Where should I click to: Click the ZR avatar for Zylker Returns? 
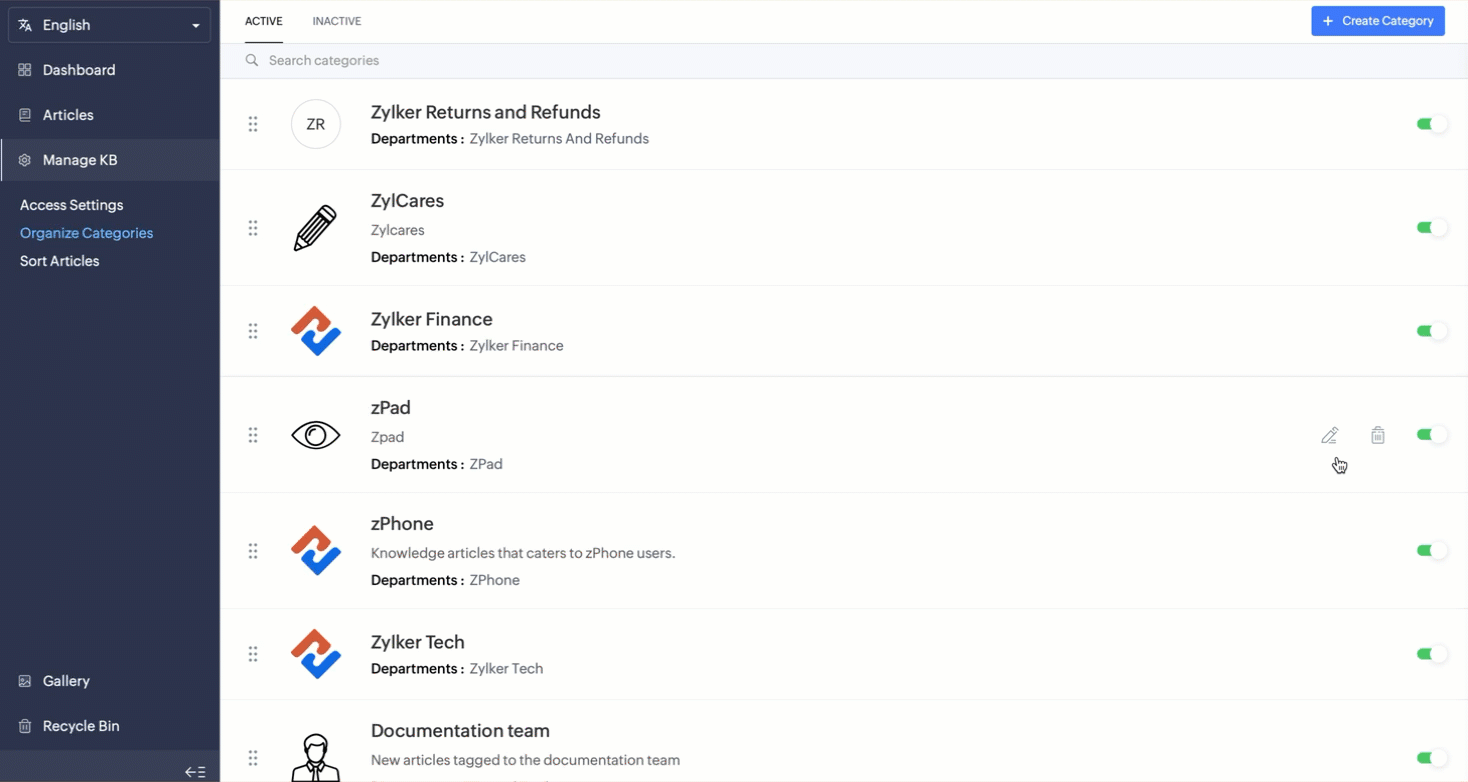click(x=316, y=124)
